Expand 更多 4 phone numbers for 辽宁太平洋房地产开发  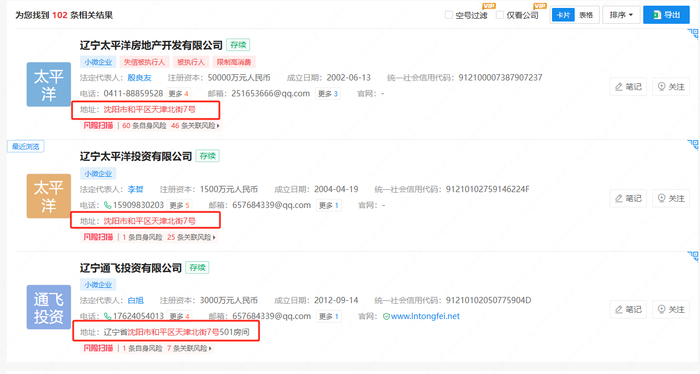click(x=179, y=93)
